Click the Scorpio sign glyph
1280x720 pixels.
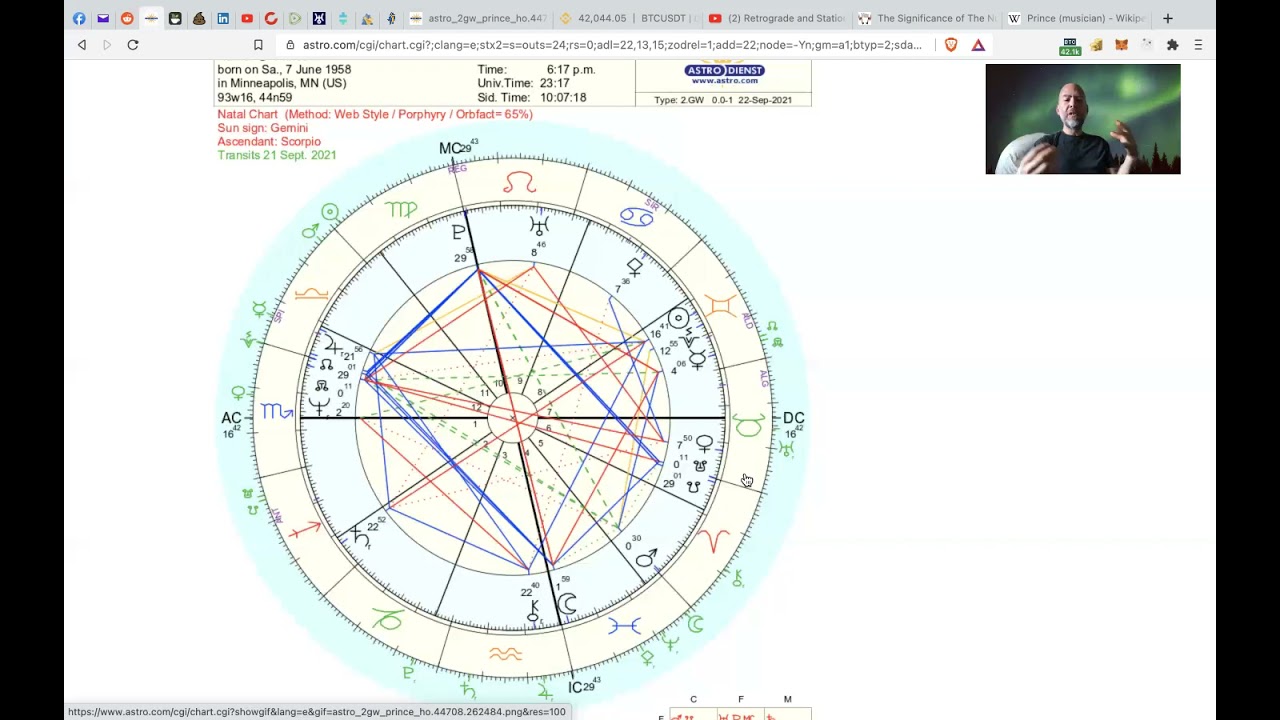pos(277,411)
